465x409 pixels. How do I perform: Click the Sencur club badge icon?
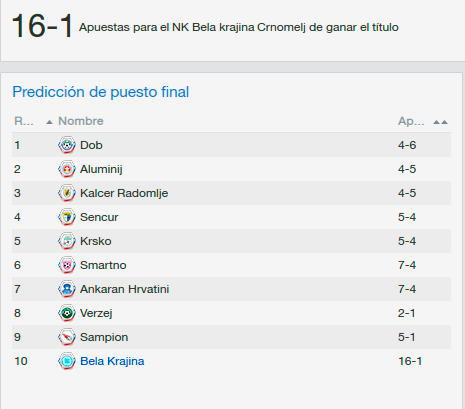(x=67, y=217)
